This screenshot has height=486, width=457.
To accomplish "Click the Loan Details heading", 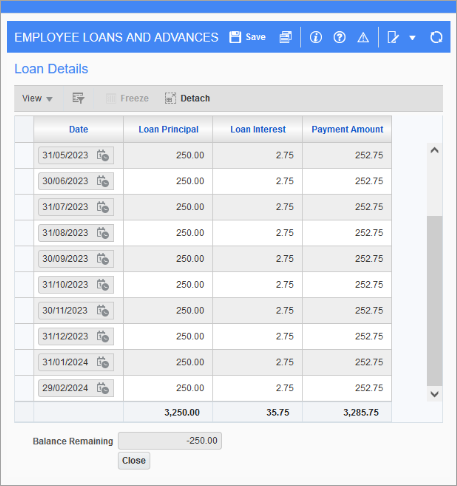I will (x=51, y=69).
